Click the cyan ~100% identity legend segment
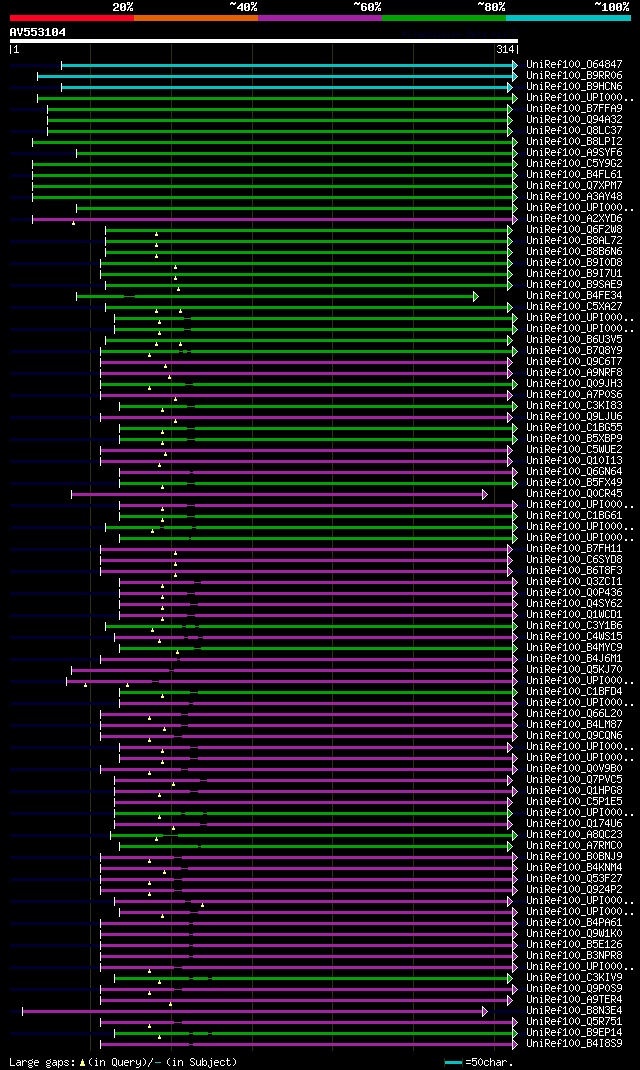Image resolution: width=640 pixels, height=1070 pixels. coord(568,18)
